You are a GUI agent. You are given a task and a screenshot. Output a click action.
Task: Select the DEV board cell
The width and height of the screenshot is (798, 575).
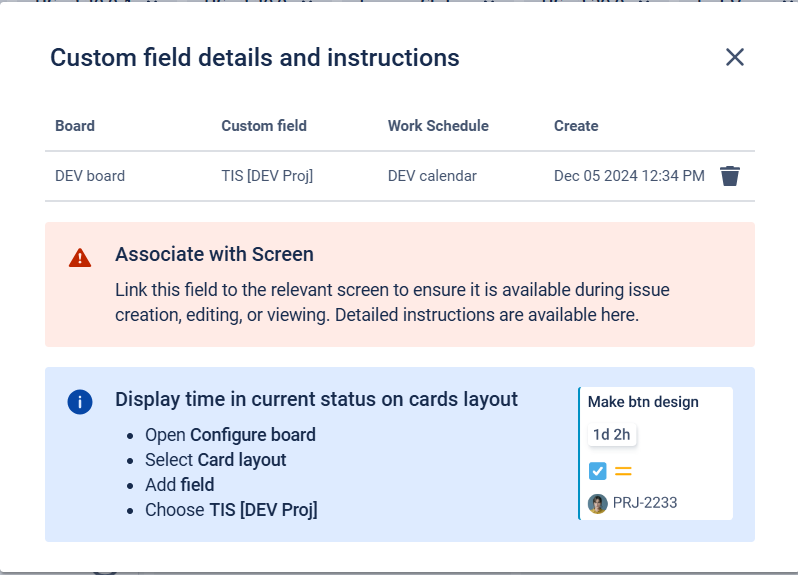tap(90, 176)
